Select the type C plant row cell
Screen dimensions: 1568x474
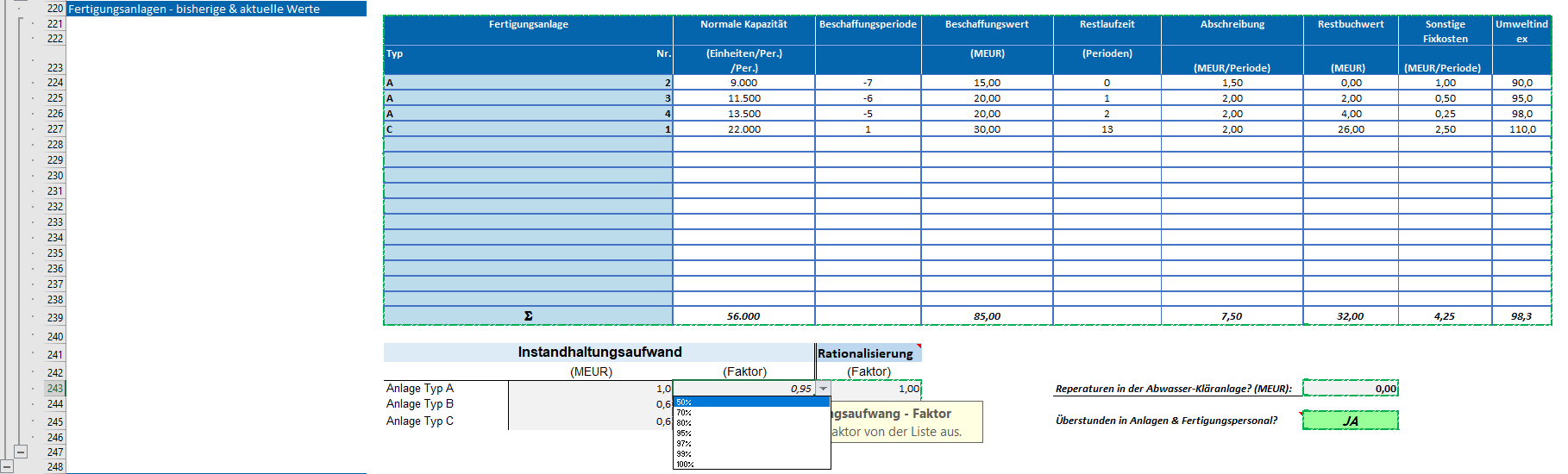(529, 129)
